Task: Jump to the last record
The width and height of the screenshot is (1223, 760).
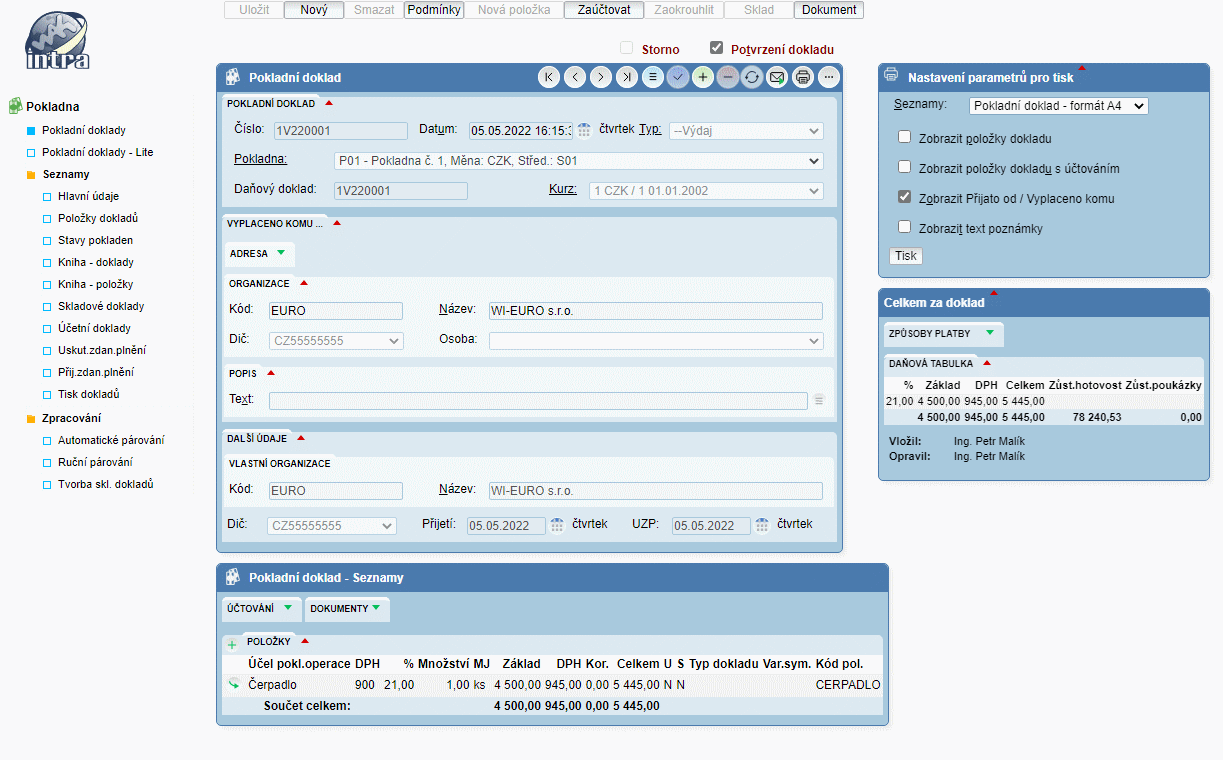Action: pos(626,77)
